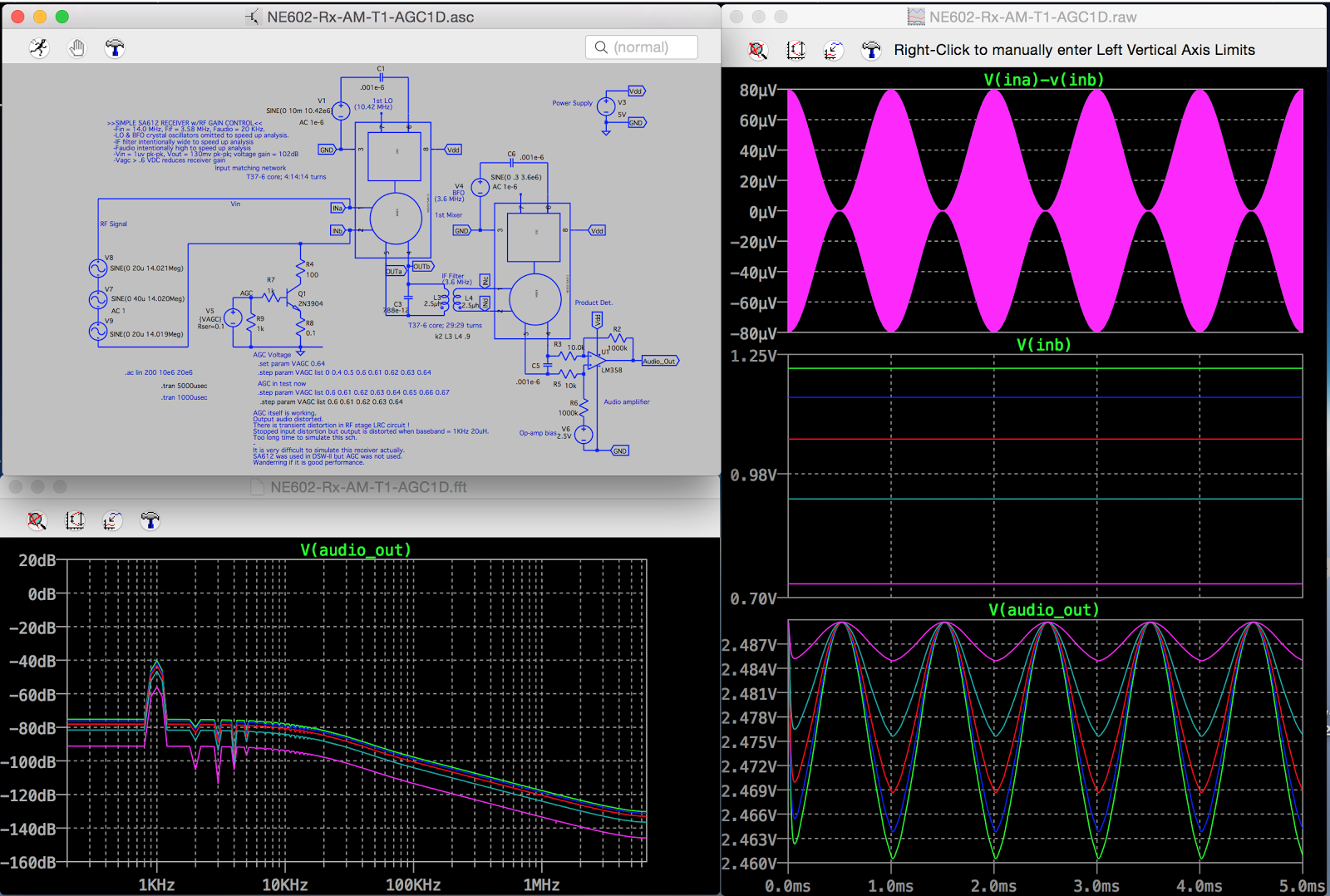Click the LM358 op-amp in the schematic
This screenshot has height=896, width=1330.
(596, 360)
